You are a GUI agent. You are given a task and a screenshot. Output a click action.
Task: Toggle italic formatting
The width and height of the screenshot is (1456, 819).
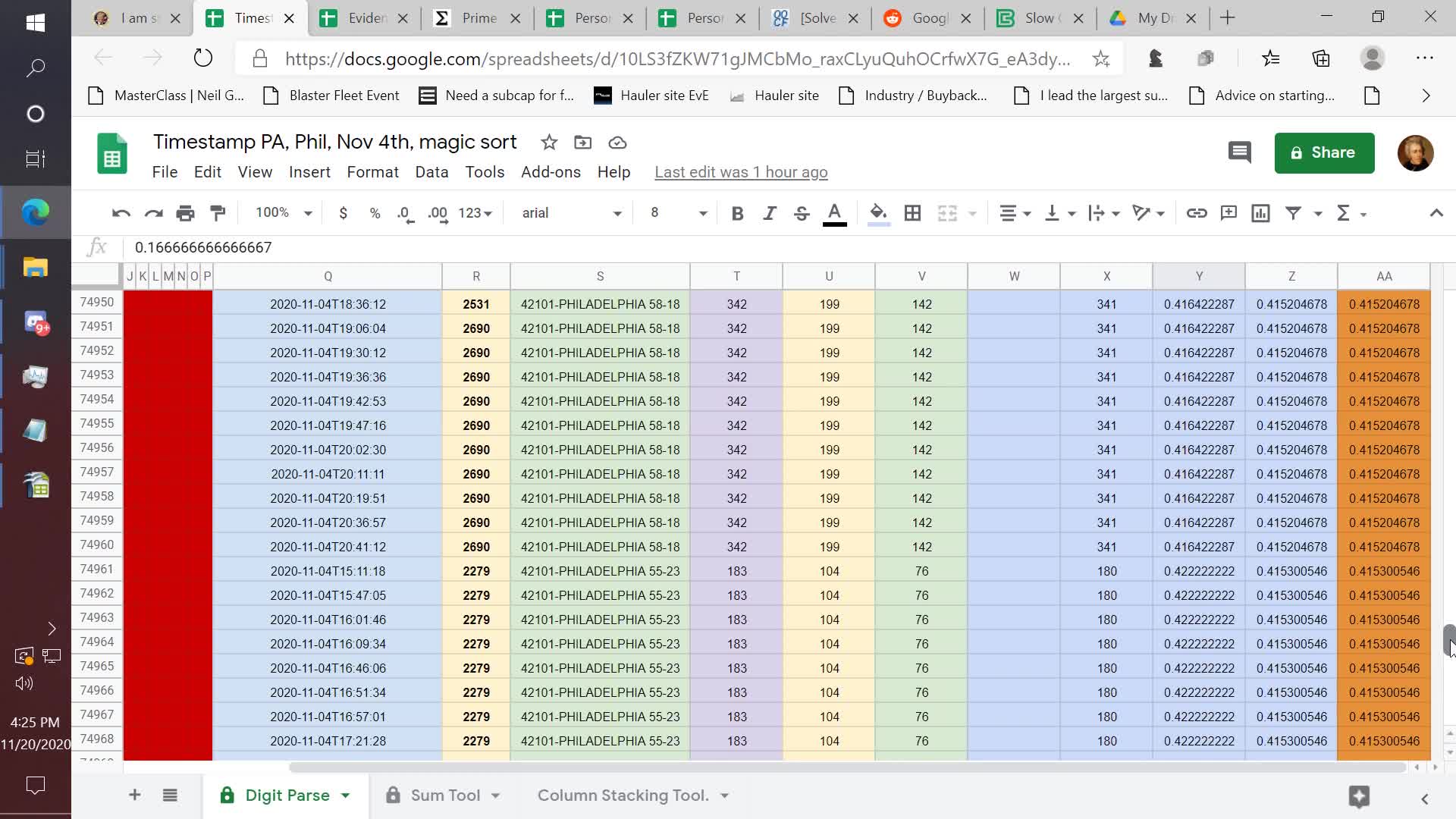pyautogui.click(x=769, y=213)
